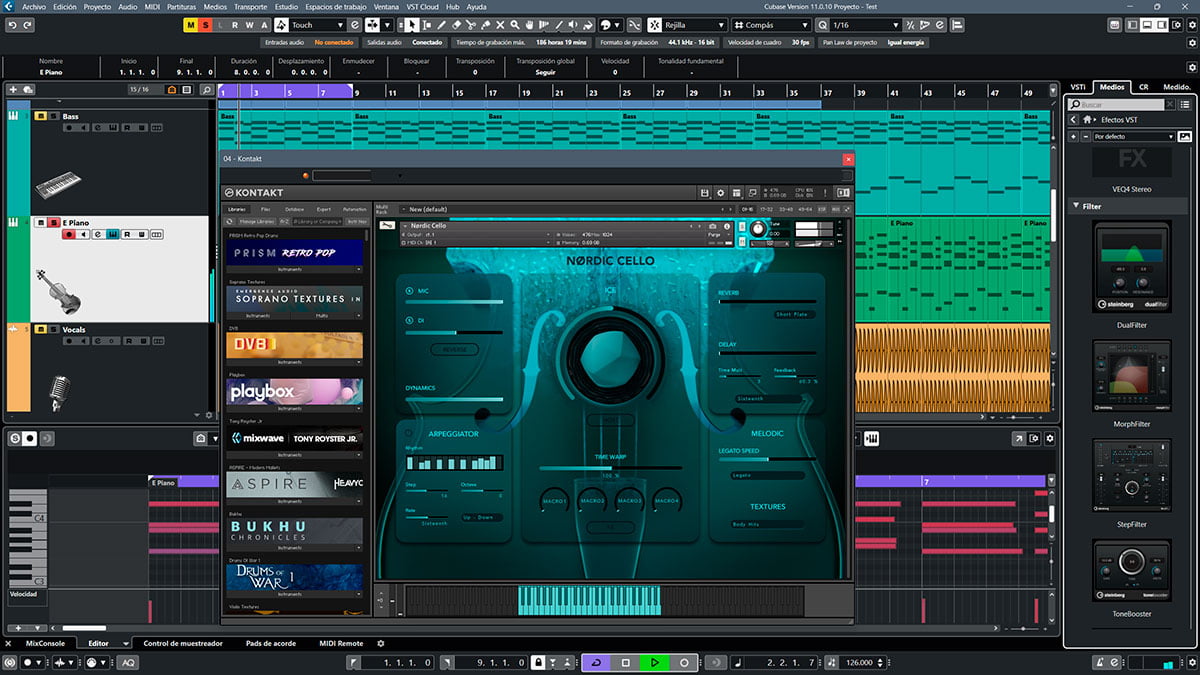Enable record on the E Piano track
Viewport: 1200px width, 675px height.
point(70,235)
